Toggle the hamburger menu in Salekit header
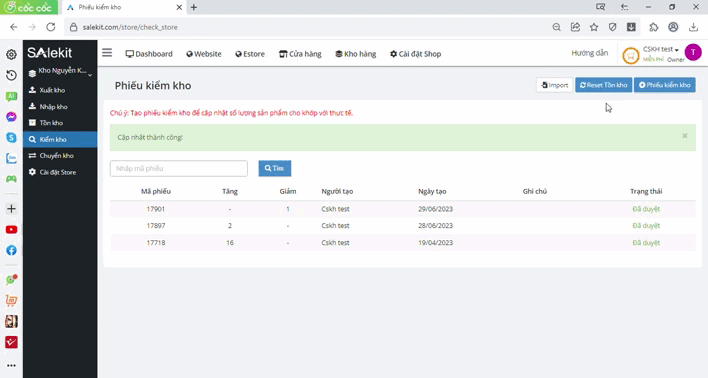 (x=107, y=53)
